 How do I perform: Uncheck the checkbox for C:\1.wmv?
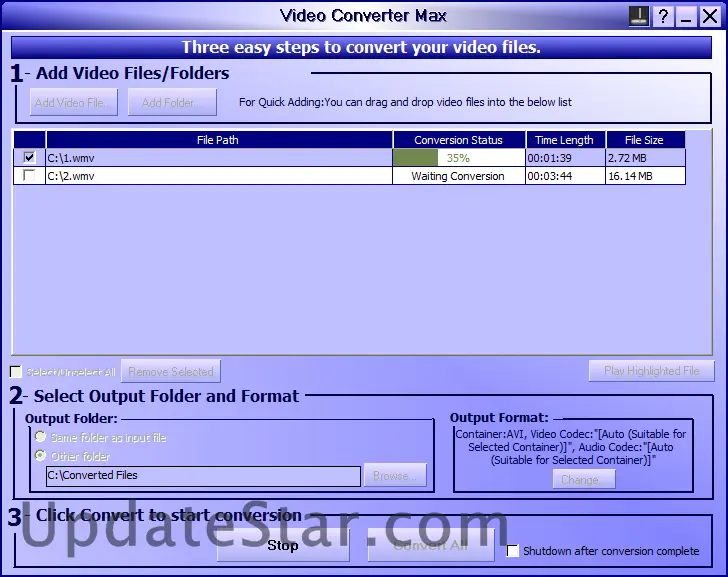click(29, 157)
